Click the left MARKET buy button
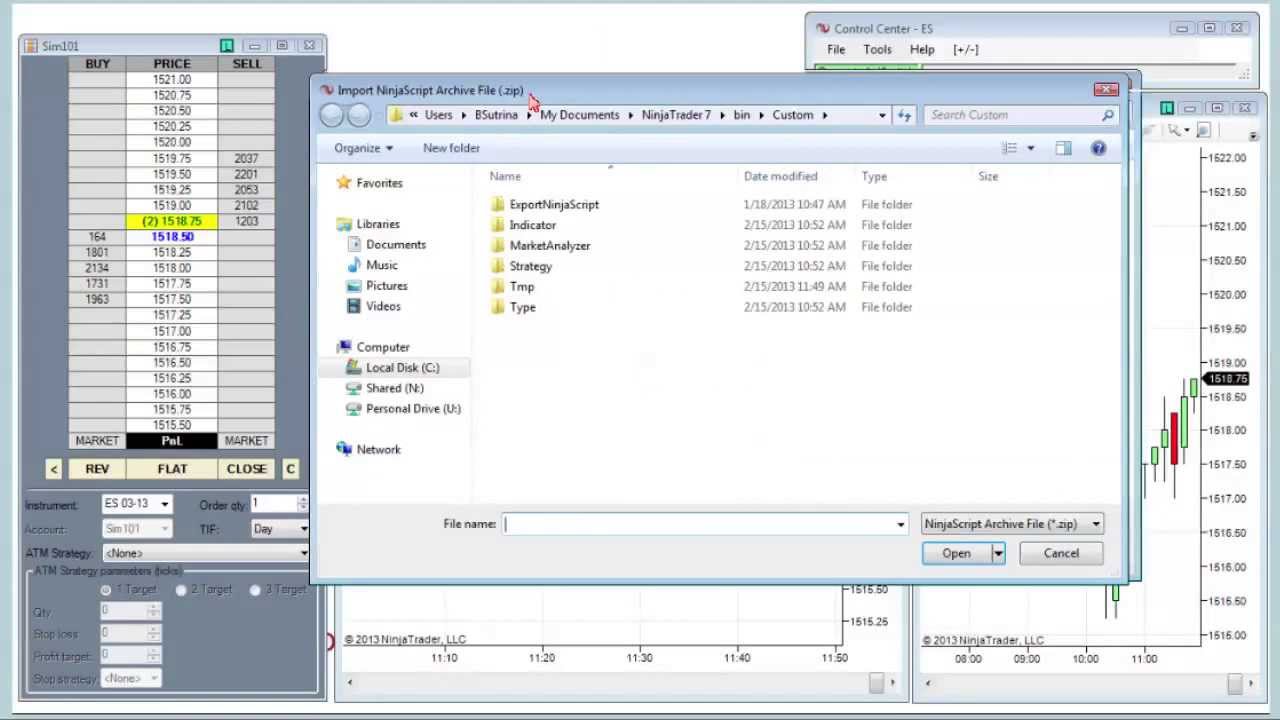This screenshot has height=720, width=1280. coord(97,441)
